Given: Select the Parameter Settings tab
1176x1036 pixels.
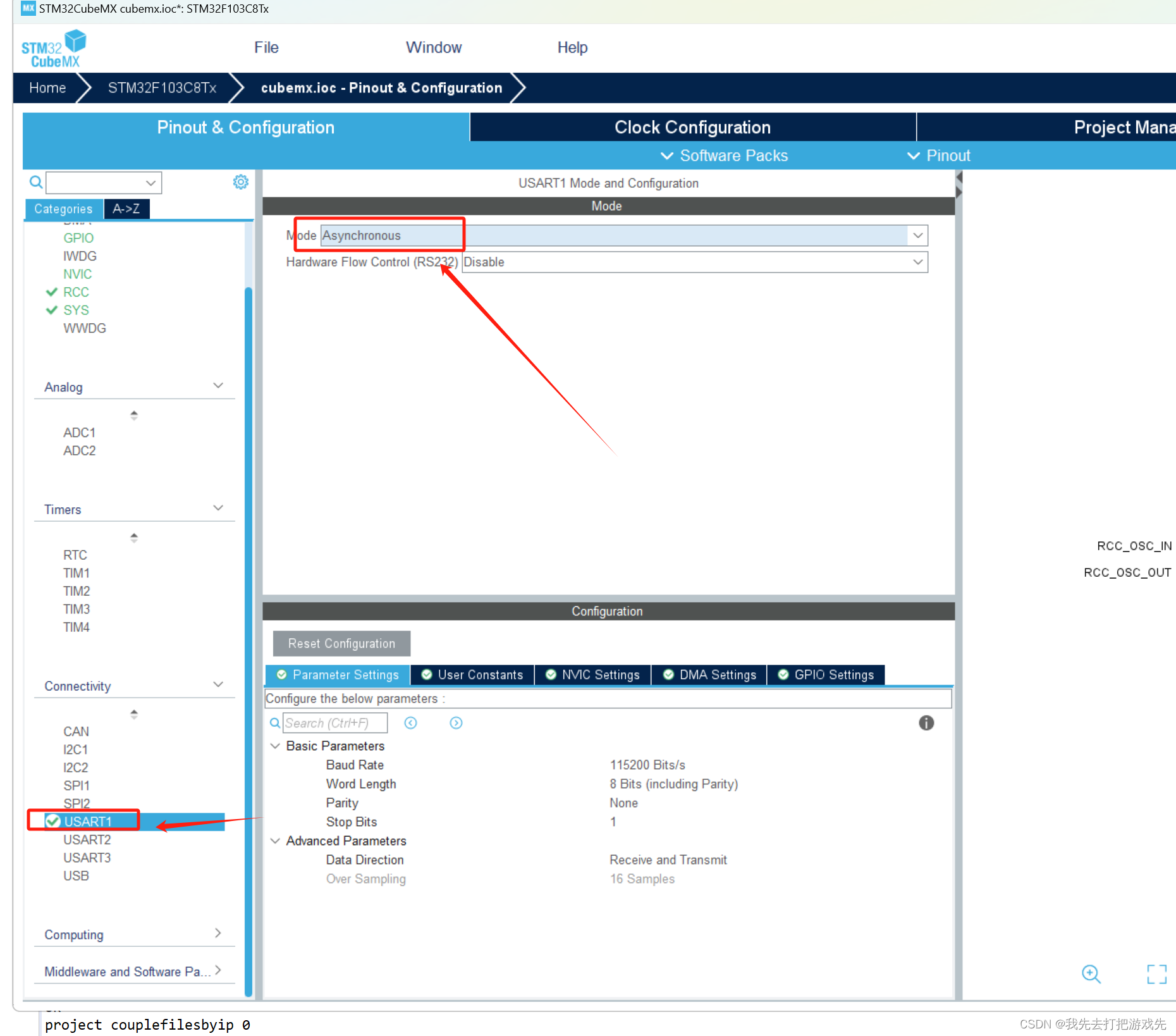Looking at the screenshot, I should point(338,675).
